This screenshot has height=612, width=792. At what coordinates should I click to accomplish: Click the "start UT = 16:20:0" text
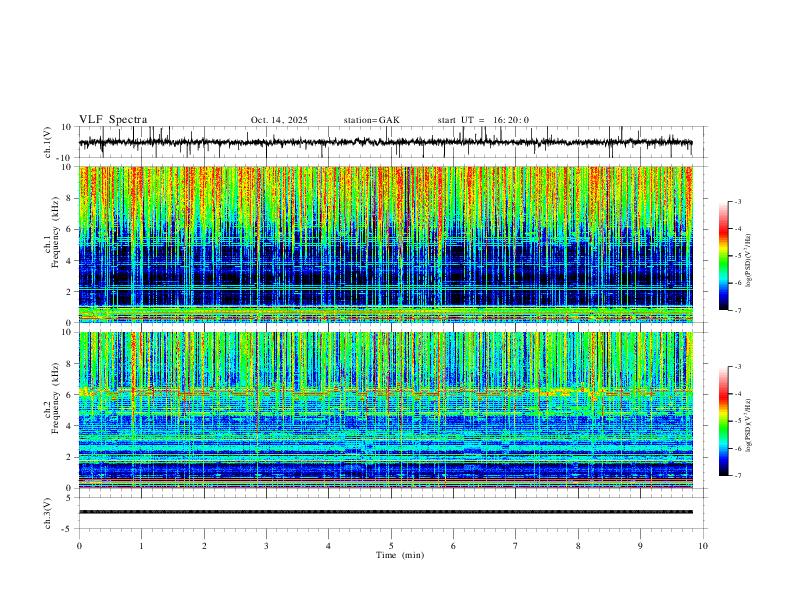tap(483, 120)
